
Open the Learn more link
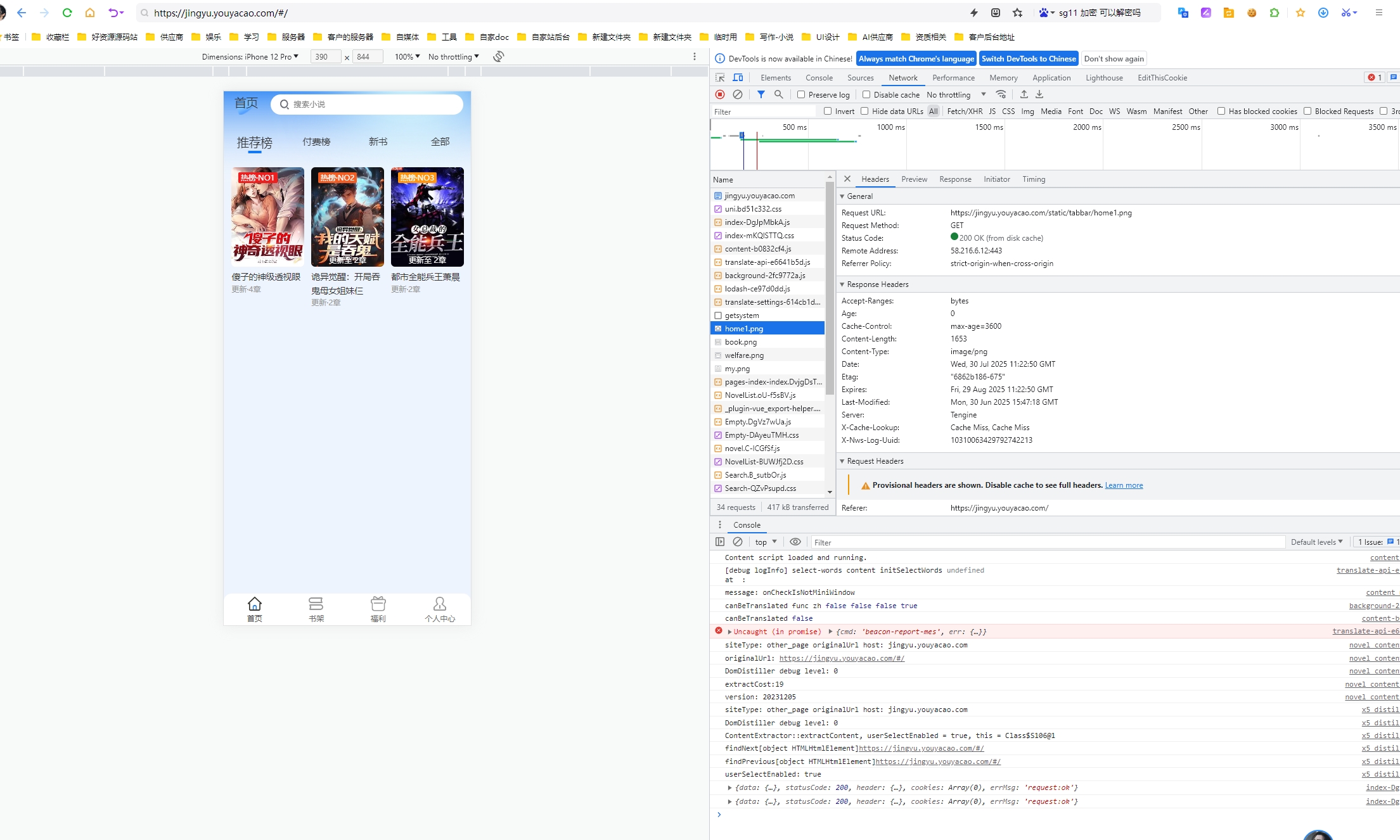tap(1124, 485)
